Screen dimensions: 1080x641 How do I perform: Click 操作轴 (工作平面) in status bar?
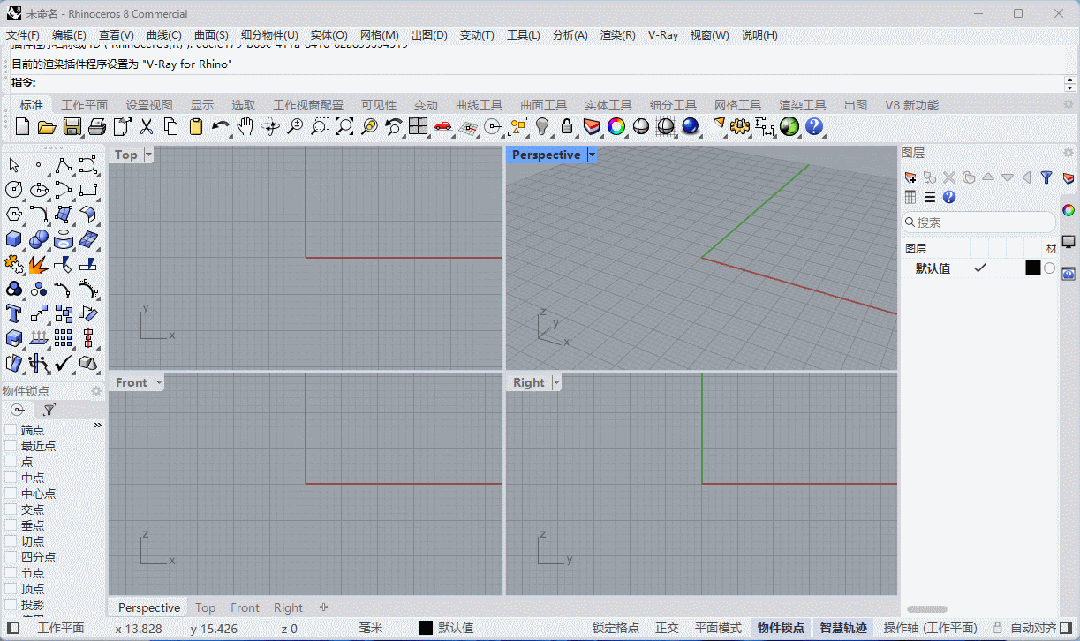tap(931, 628)
